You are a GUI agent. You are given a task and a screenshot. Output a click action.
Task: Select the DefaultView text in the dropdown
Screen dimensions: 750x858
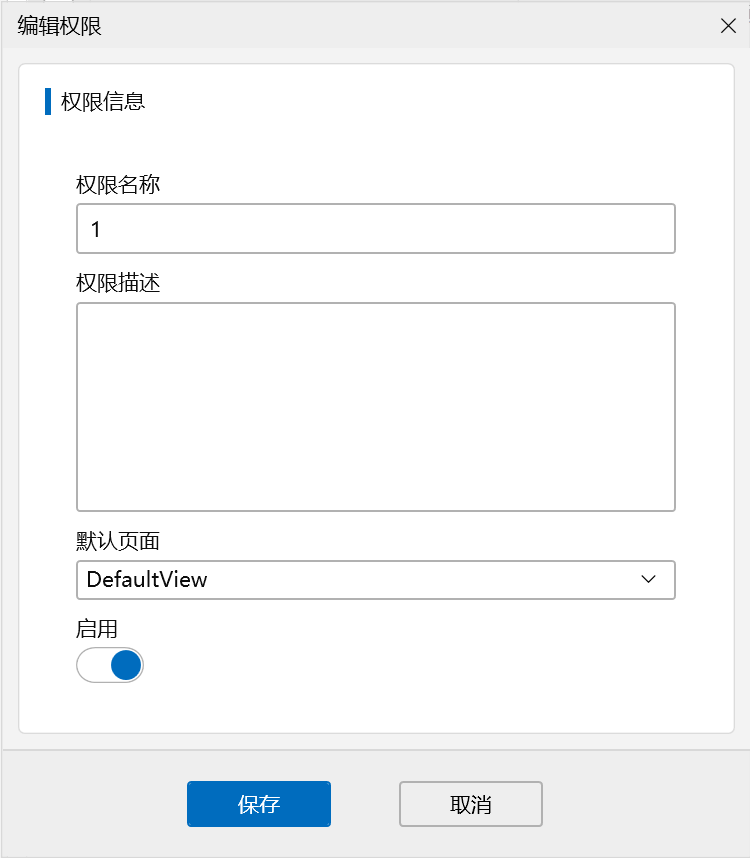[x=147, y=579]
